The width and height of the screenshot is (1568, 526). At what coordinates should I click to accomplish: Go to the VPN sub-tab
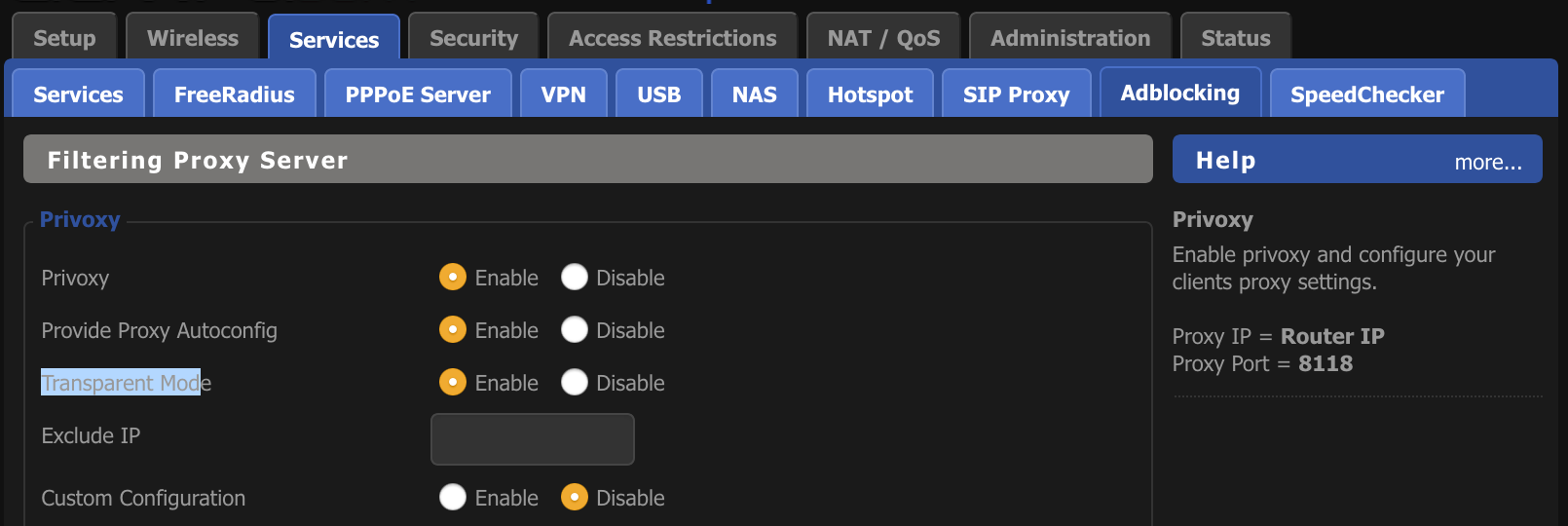click(563, 94)
